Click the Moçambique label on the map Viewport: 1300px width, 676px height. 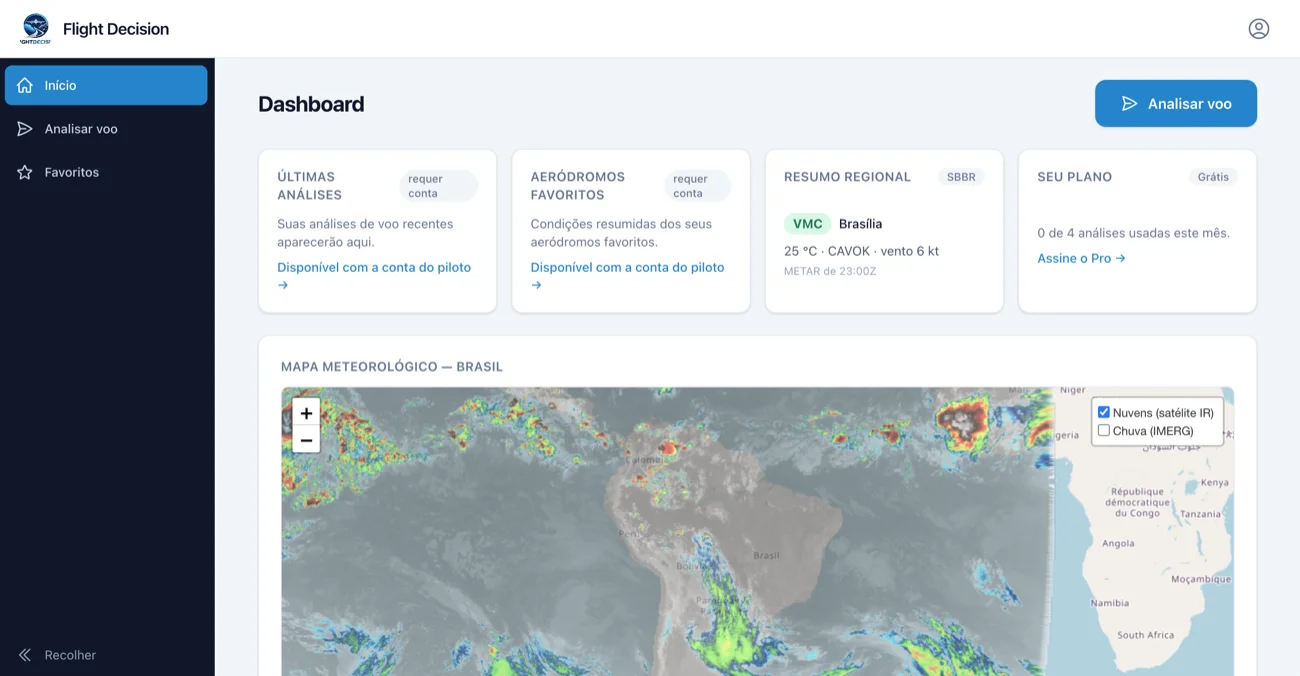coord(1200,579)
